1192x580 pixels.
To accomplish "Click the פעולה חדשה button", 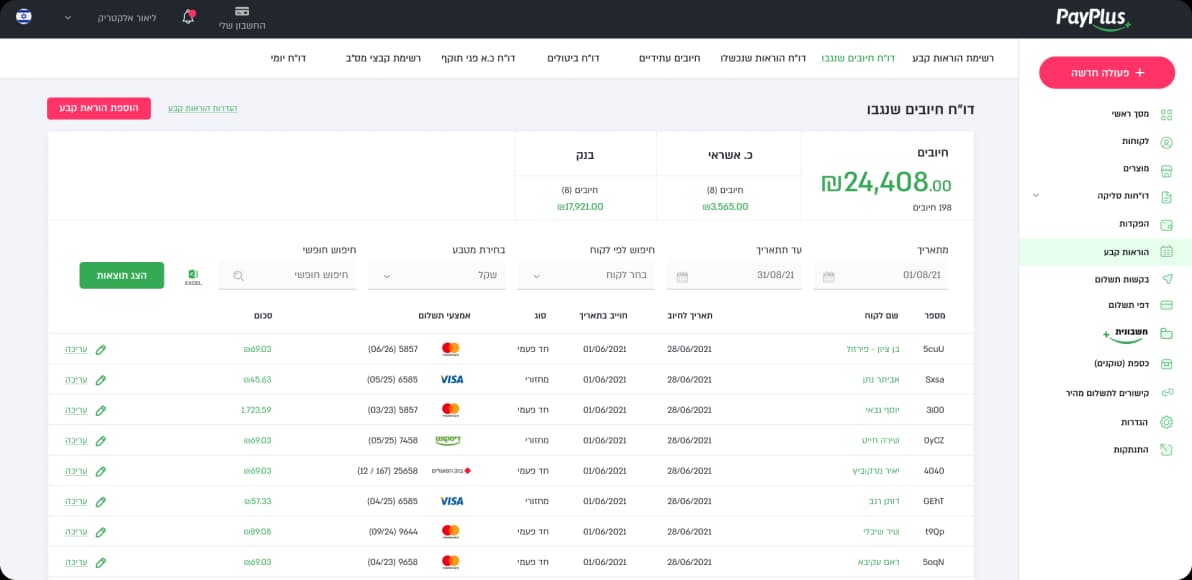I will point(1106,73).
